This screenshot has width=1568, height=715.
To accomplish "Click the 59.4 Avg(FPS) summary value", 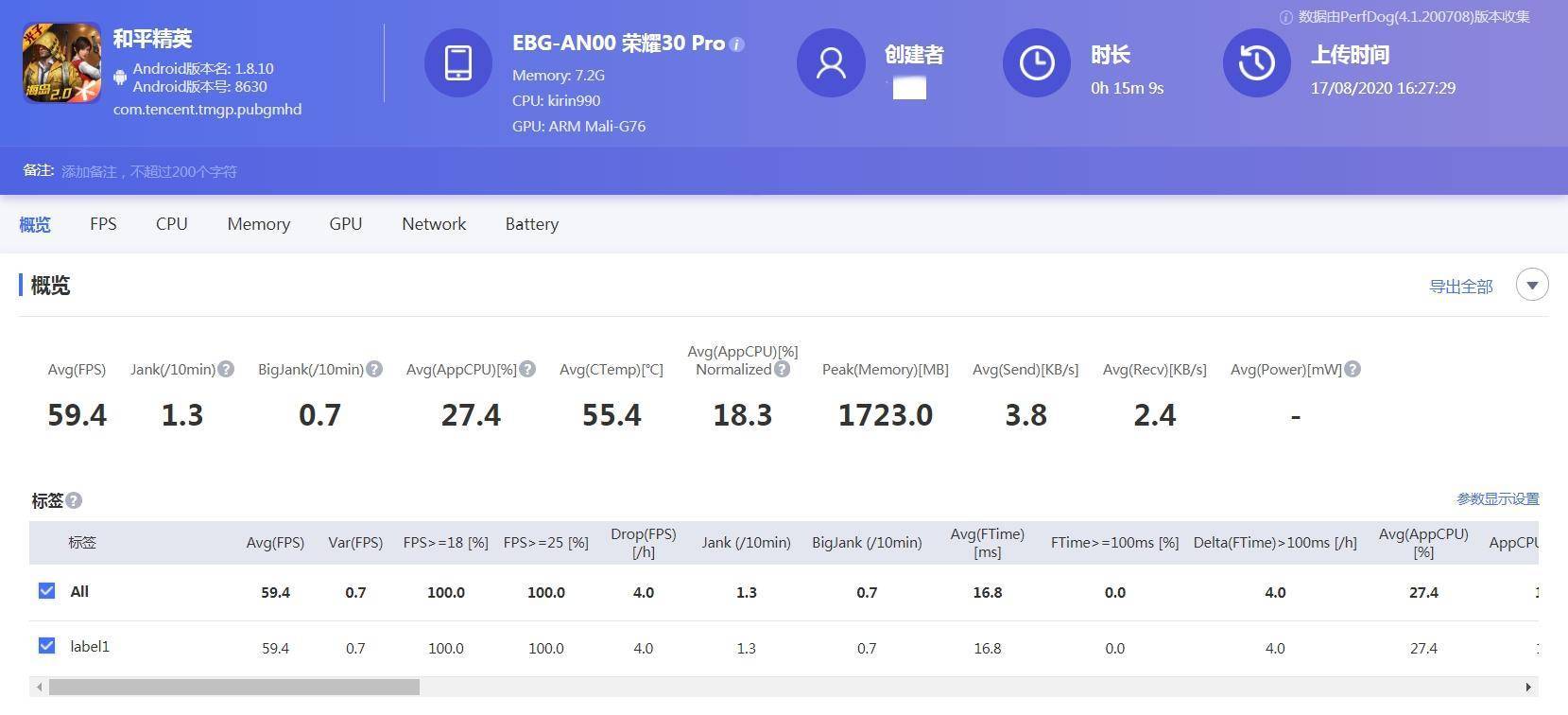I will coord(78,415).
